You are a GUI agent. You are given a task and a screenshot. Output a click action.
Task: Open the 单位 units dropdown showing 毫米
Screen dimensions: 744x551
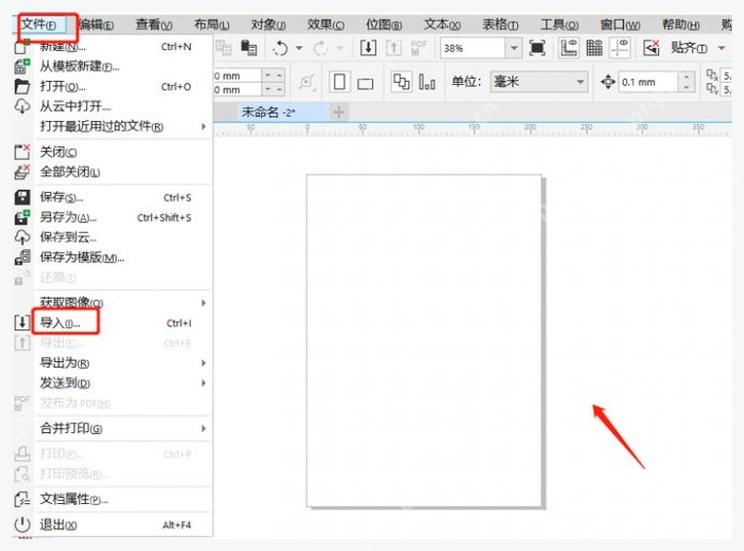pos(539,82)
